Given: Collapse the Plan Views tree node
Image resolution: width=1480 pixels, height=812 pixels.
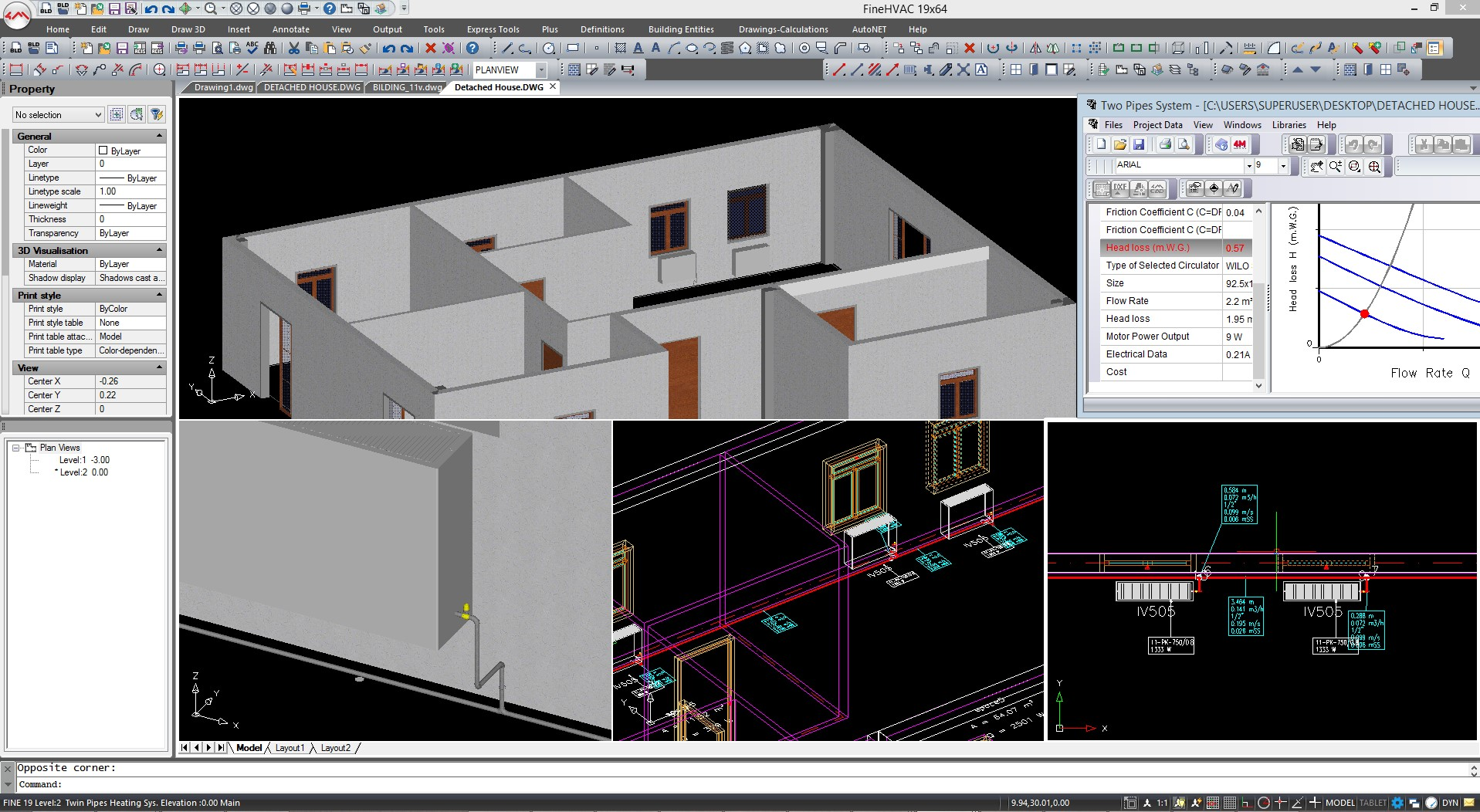Looking at the screenshot, I should coord(15,448).
